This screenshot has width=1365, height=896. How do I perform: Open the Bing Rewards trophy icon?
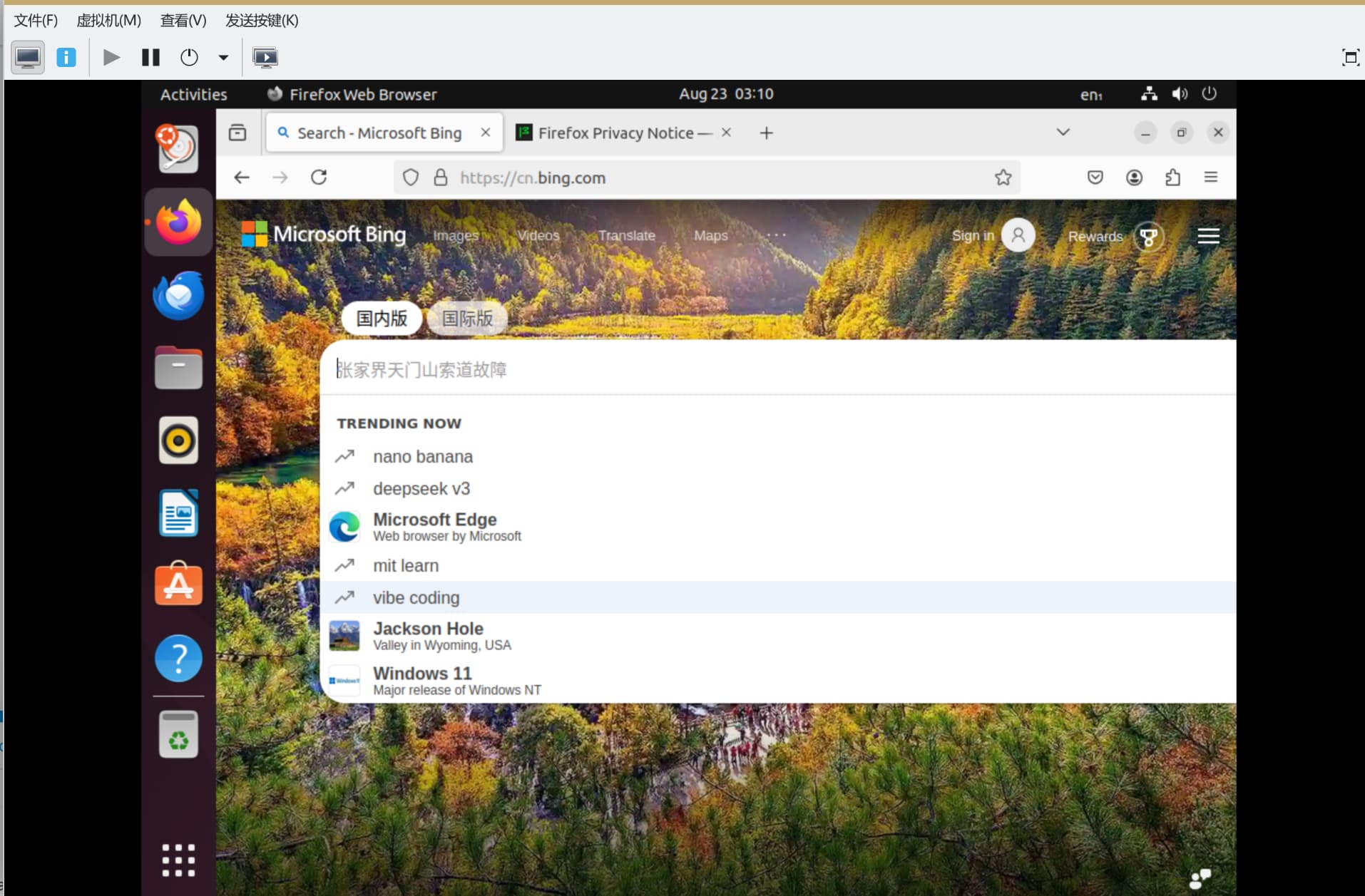pos(1148,237)
